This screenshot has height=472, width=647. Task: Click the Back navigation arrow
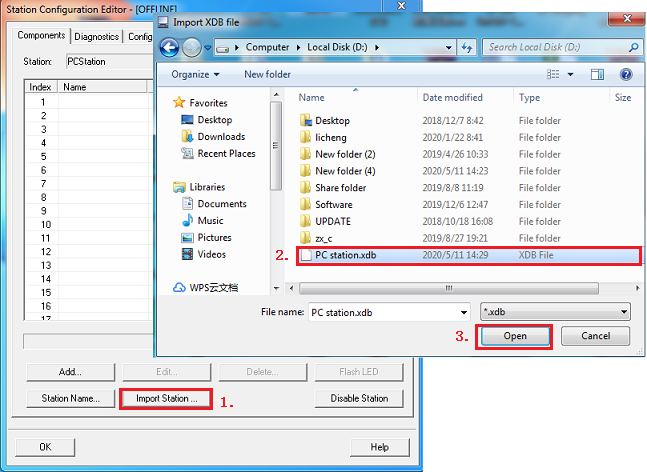(x=169, y=48)
